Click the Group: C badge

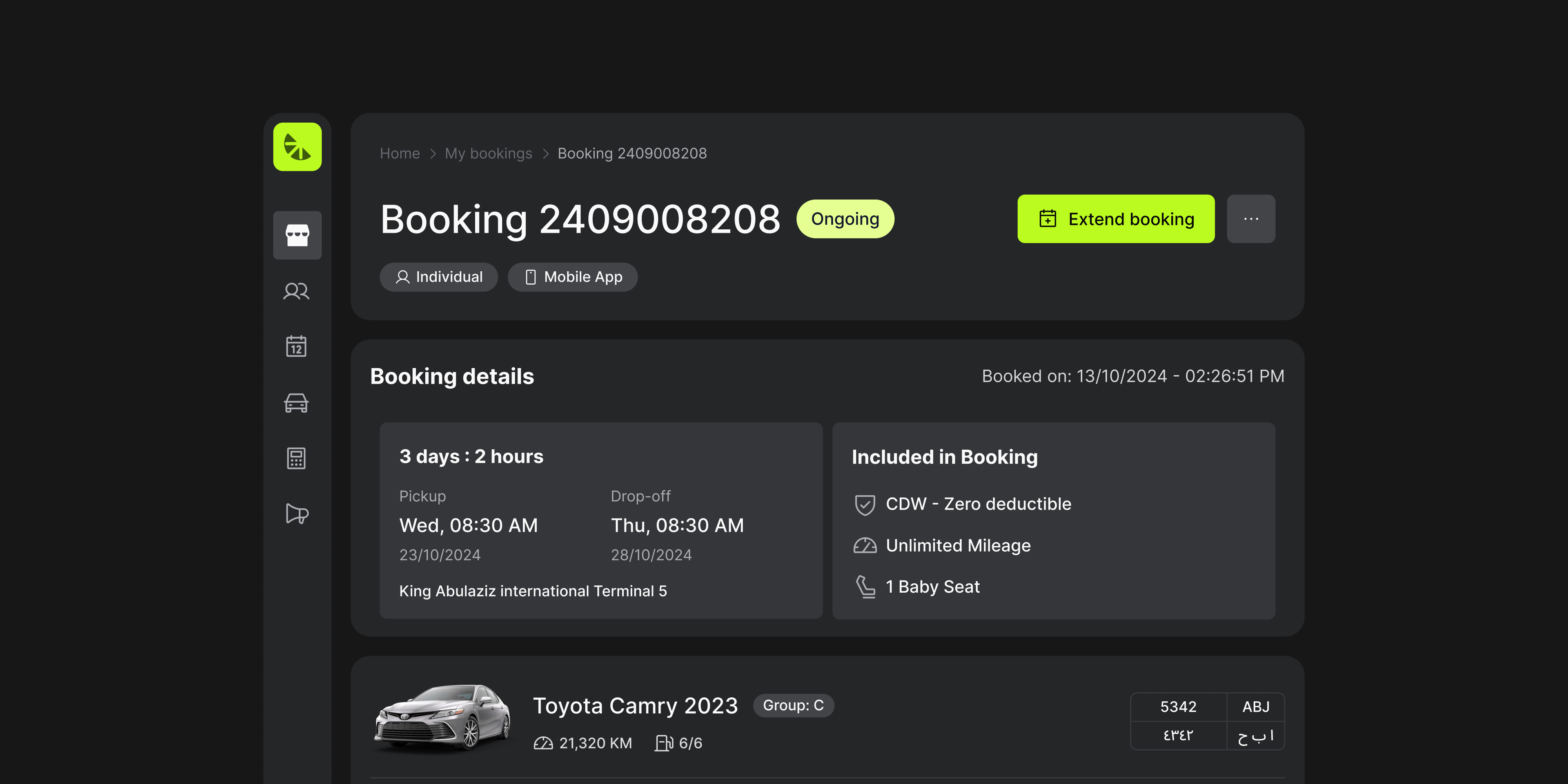pos(793,706)
